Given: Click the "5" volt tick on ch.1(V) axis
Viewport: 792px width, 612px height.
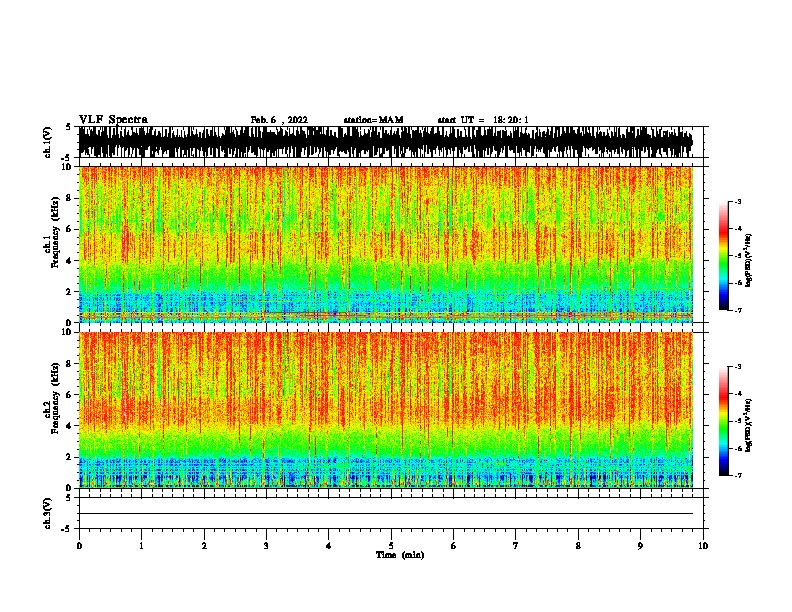Looking at the screenshot, I should click(68, 127).
